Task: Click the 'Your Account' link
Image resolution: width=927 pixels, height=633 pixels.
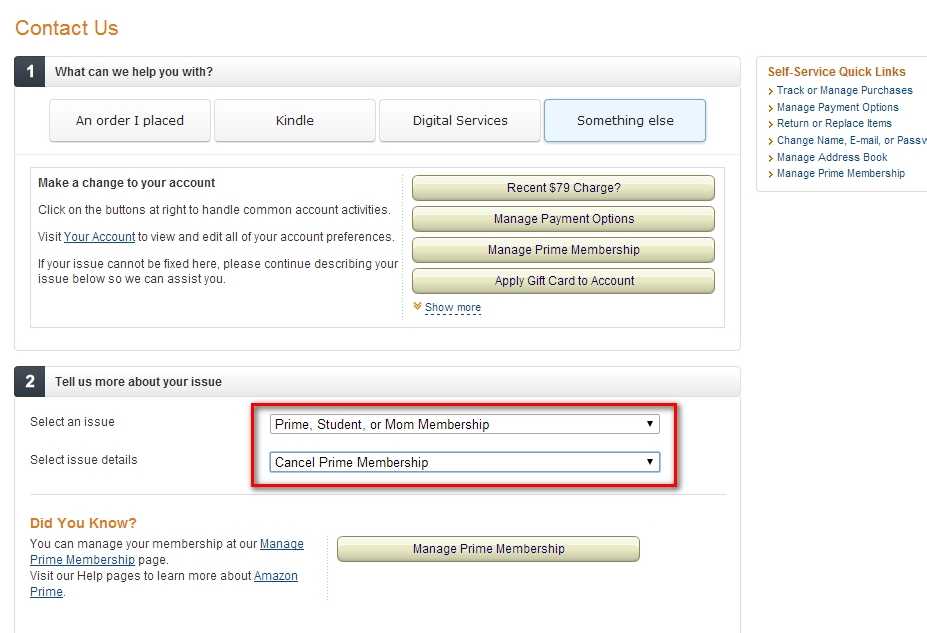Action: coord(99,237)
